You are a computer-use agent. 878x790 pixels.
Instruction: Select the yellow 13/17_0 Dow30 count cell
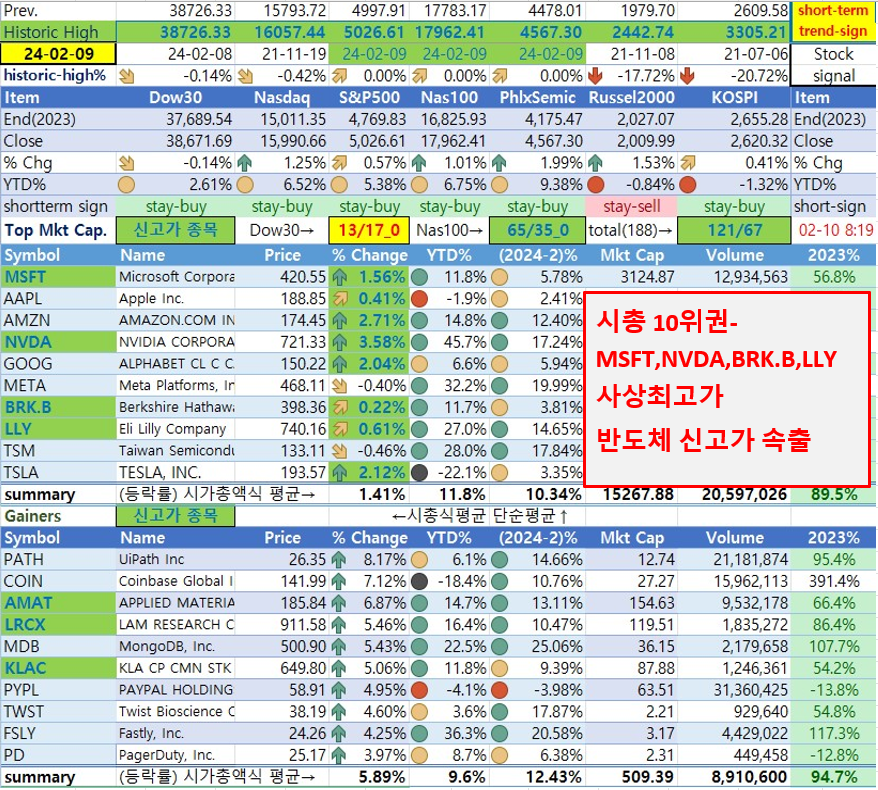[x=368, y=230]
